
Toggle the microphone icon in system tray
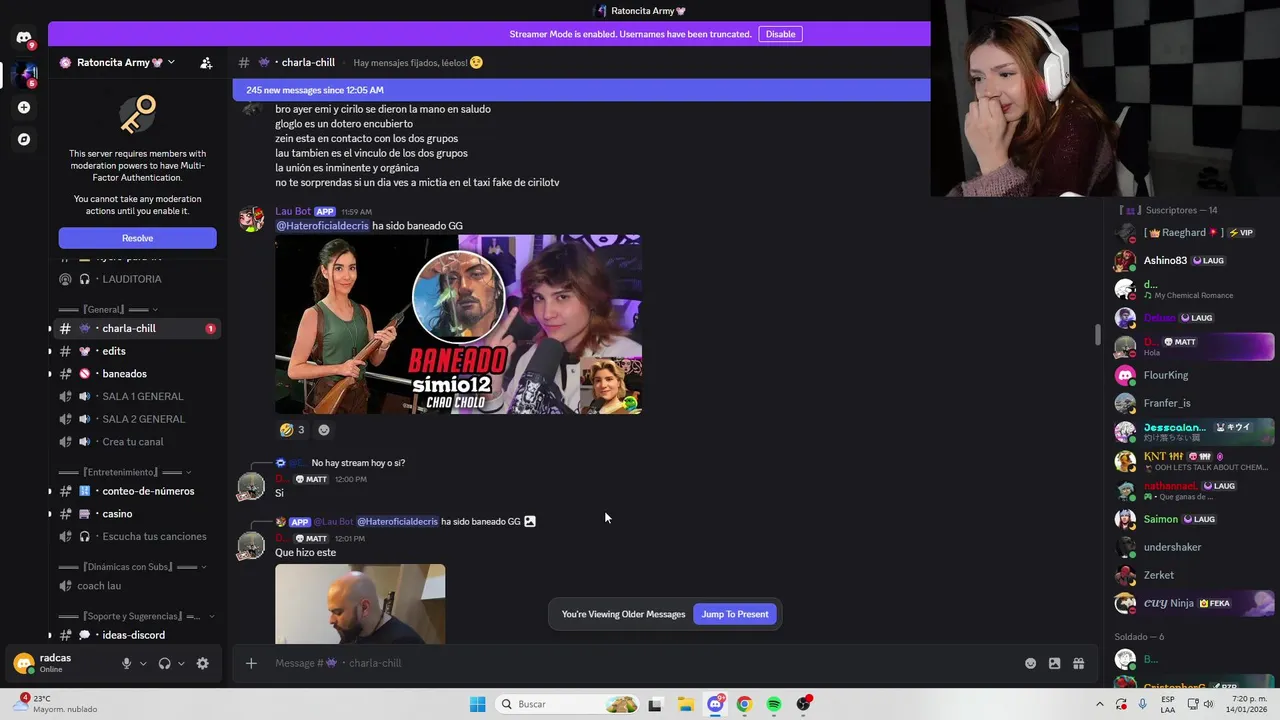[x=1142, y=704]
